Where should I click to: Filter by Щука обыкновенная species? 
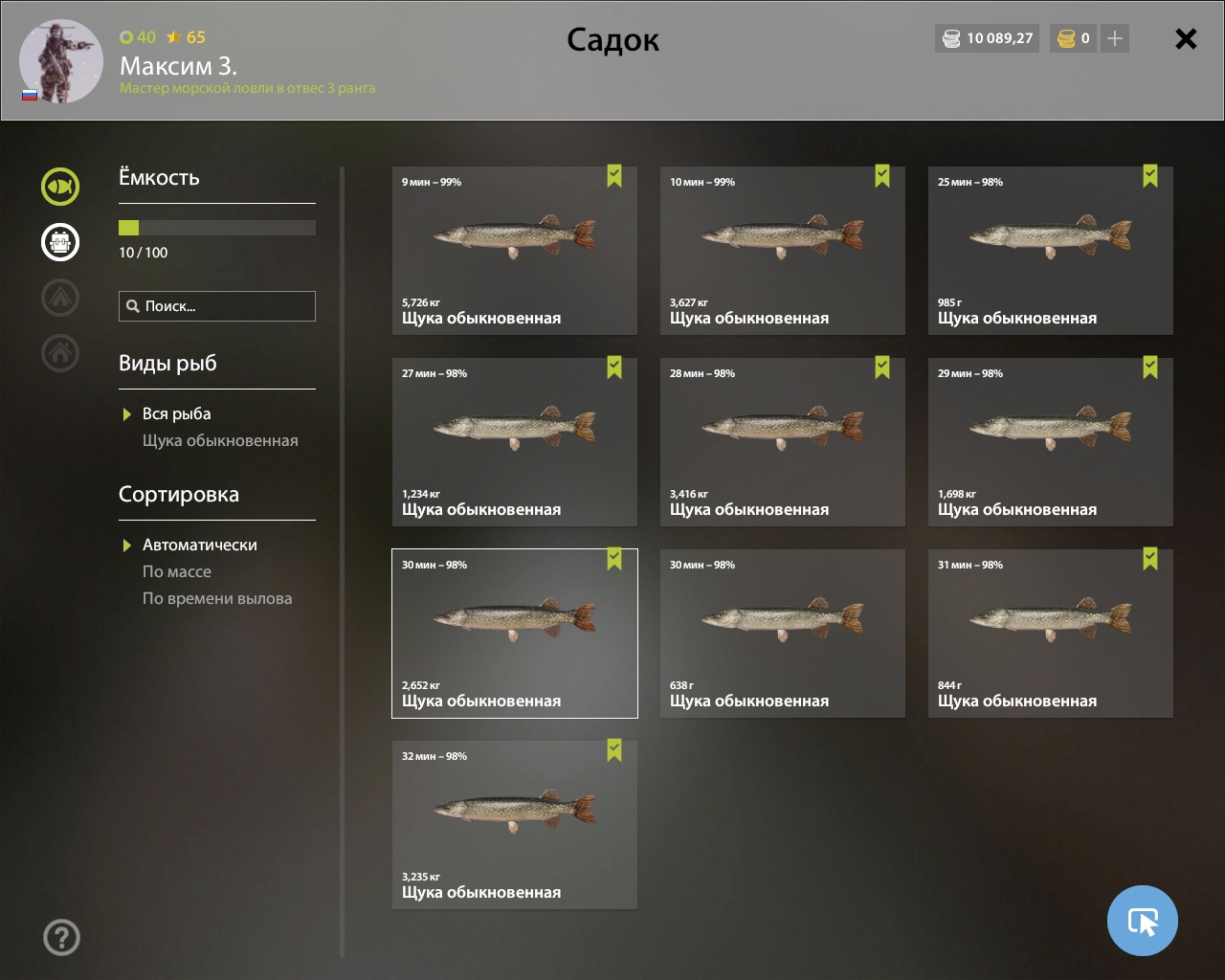coord(220,440)
